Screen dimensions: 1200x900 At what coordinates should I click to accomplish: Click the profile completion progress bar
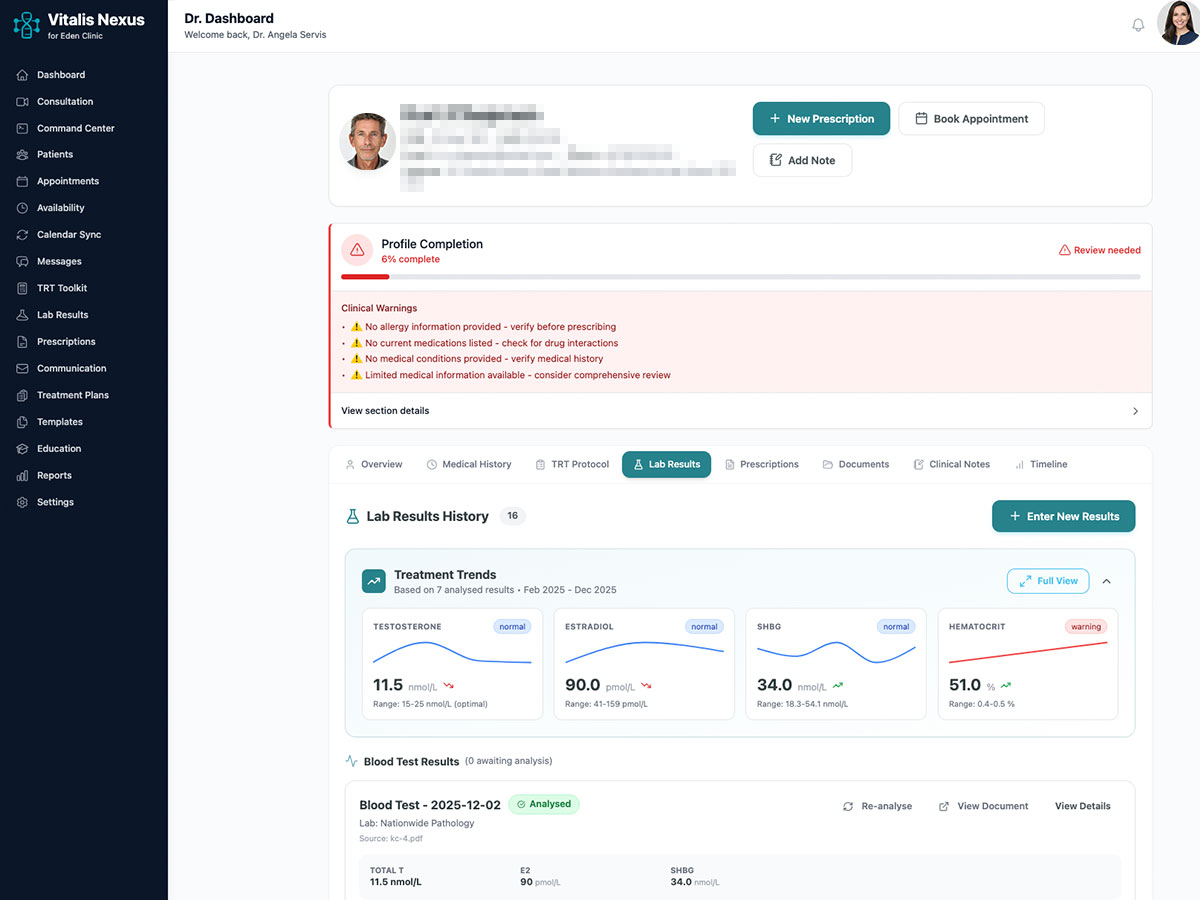pyautogui.click(x=740, y=277)
